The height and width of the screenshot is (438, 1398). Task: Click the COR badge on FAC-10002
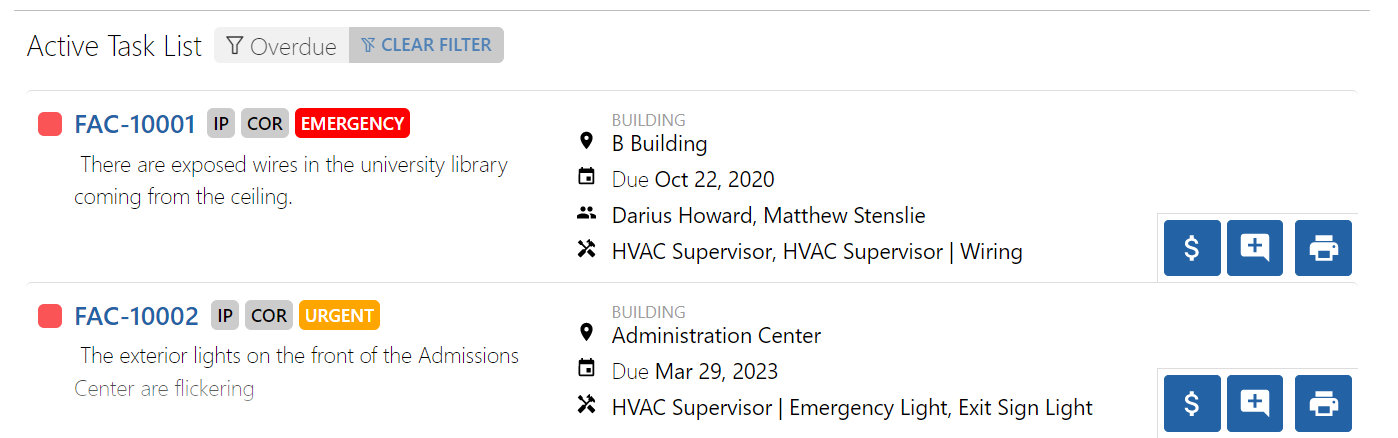click(268, 316)
